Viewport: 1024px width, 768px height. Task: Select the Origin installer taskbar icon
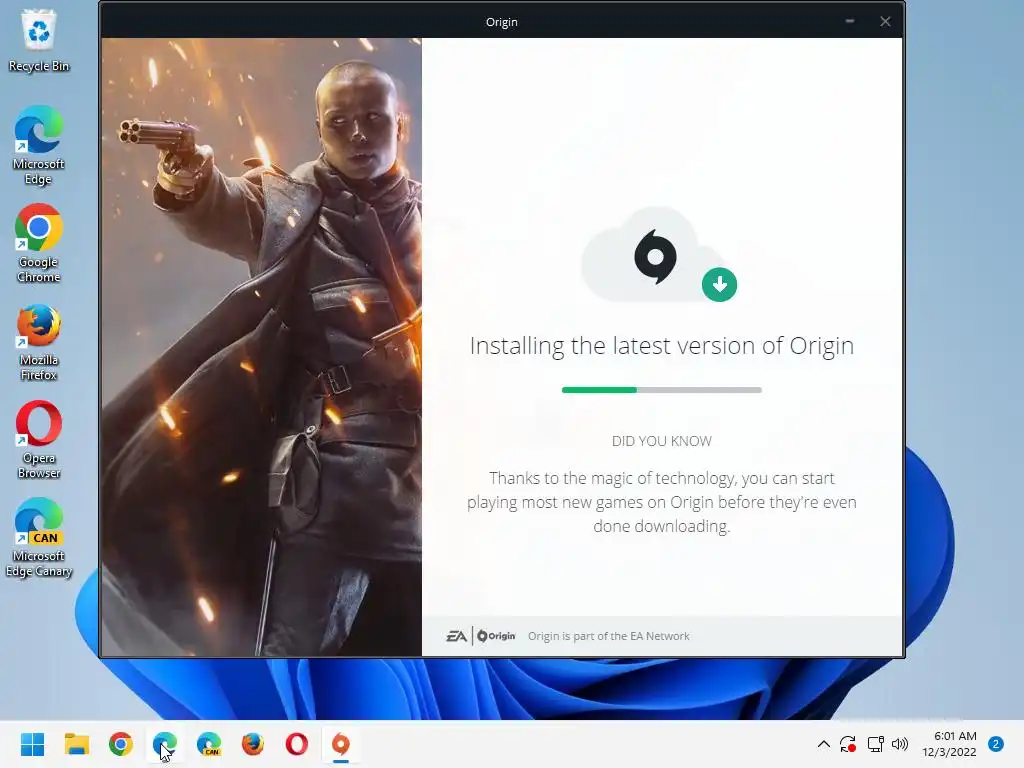tap(341, 744)
